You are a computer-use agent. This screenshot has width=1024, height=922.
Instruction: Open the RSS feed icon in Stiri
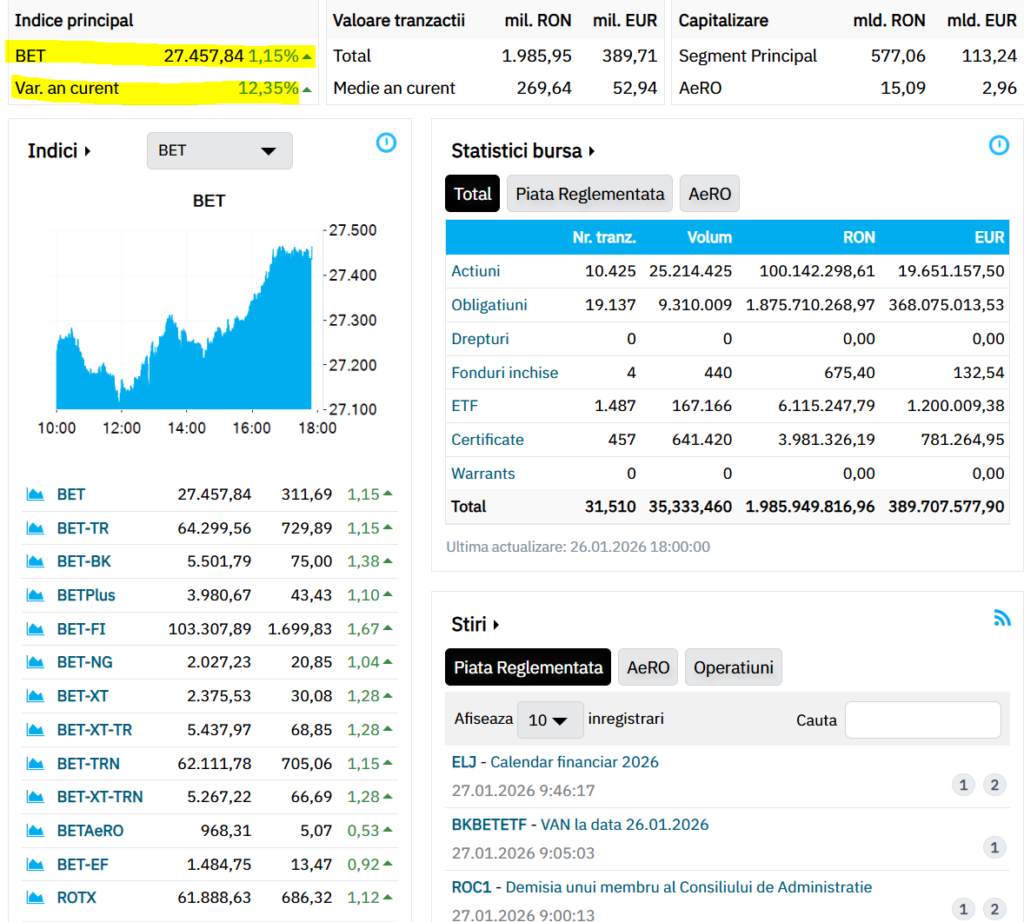(x=1001, y=618)
